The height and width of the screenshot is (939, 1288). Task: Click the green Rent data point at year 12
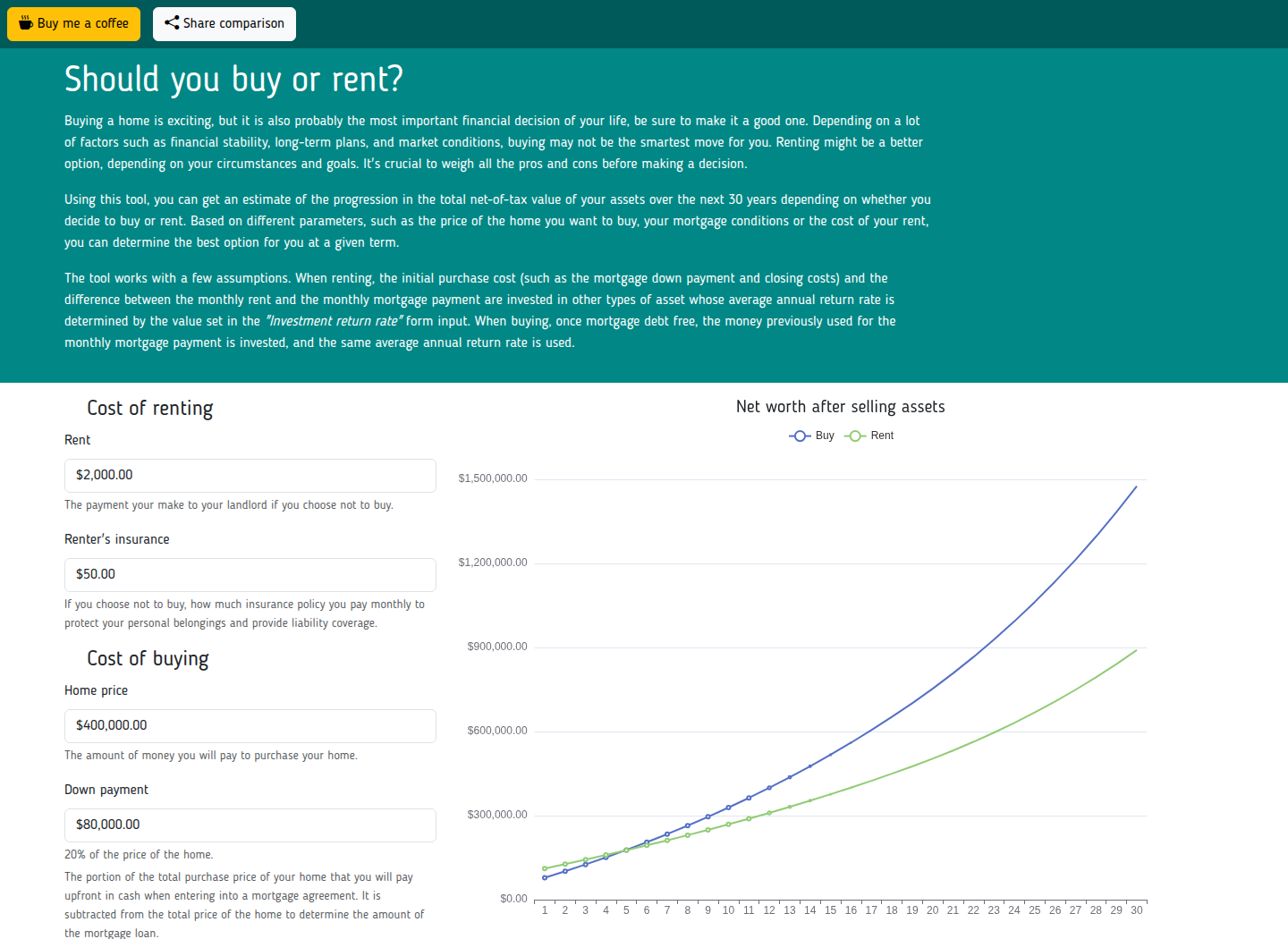769,813
